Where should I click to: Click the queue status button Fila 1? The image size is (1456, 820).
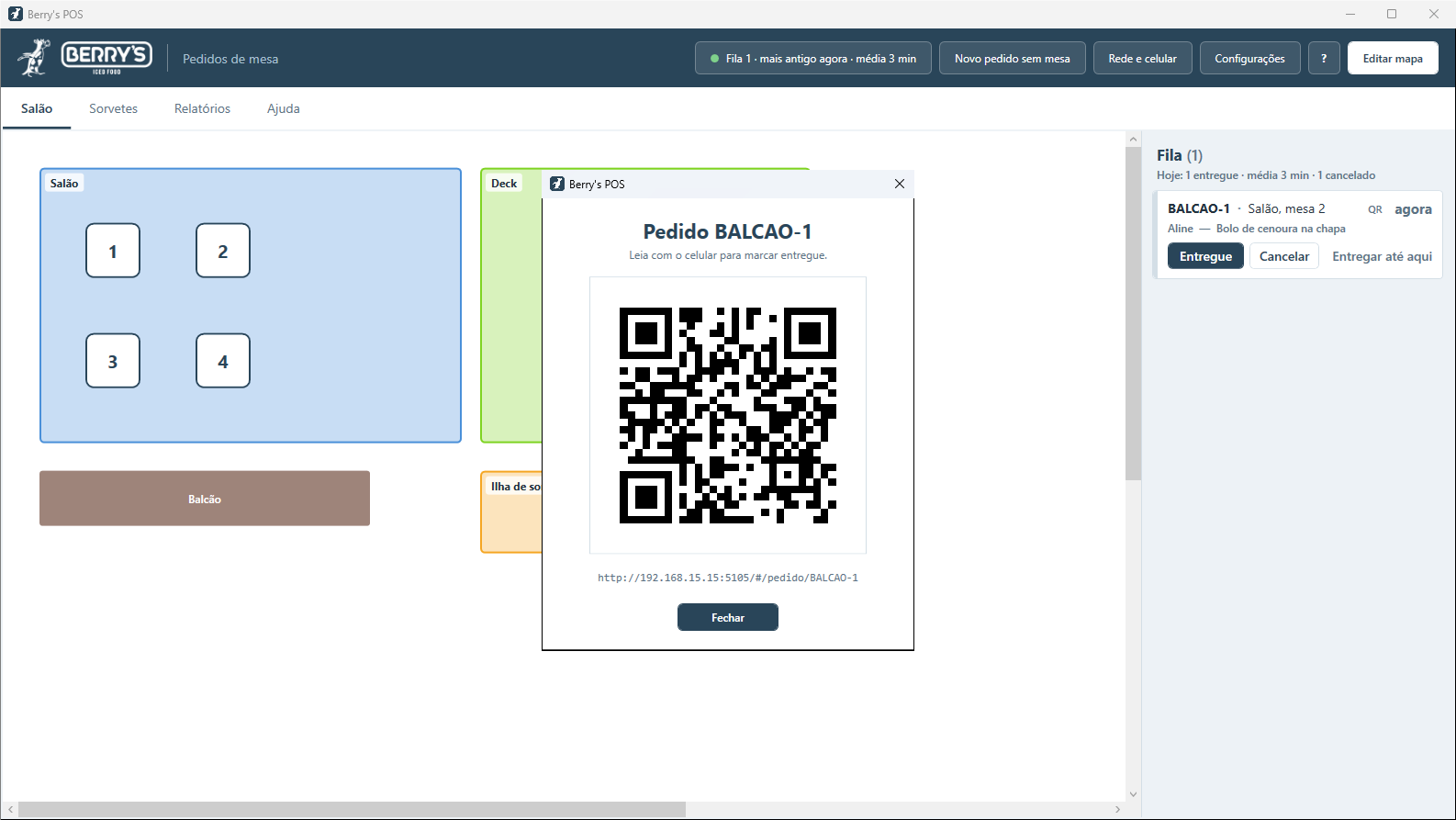pos(813,58)
